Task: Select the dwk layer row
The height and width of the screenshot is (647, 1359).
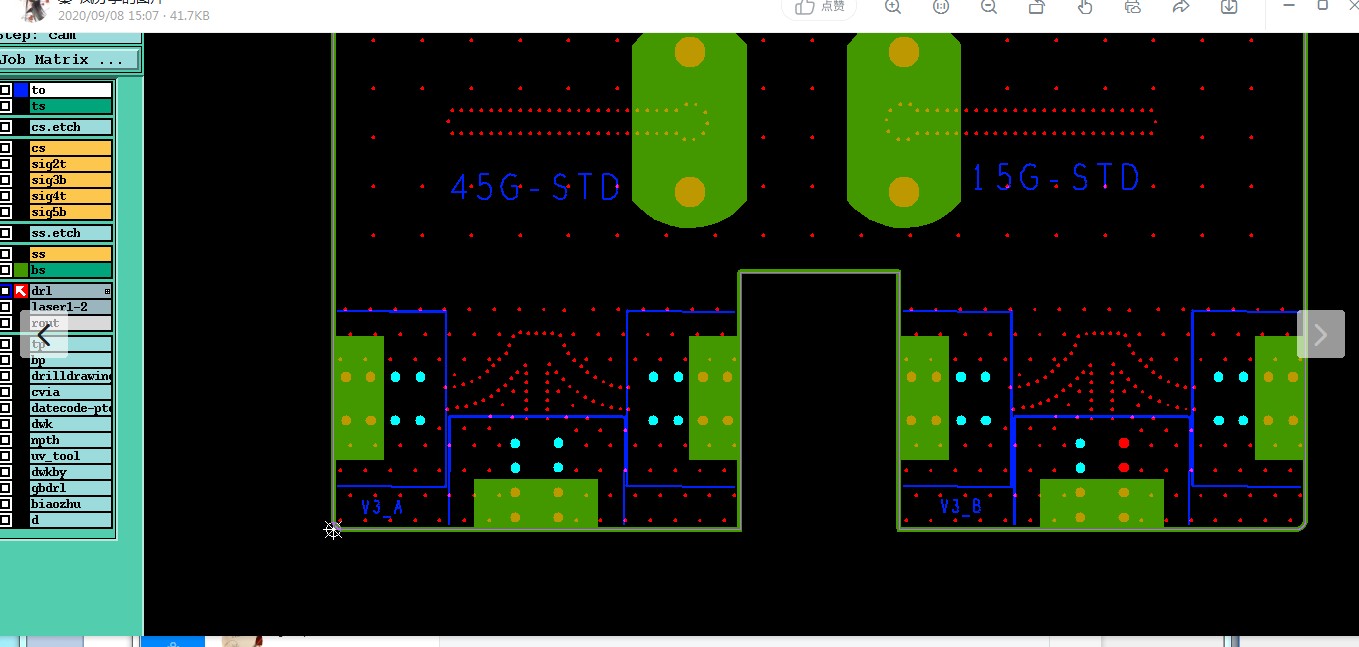Action: click(x=71, y=424)
